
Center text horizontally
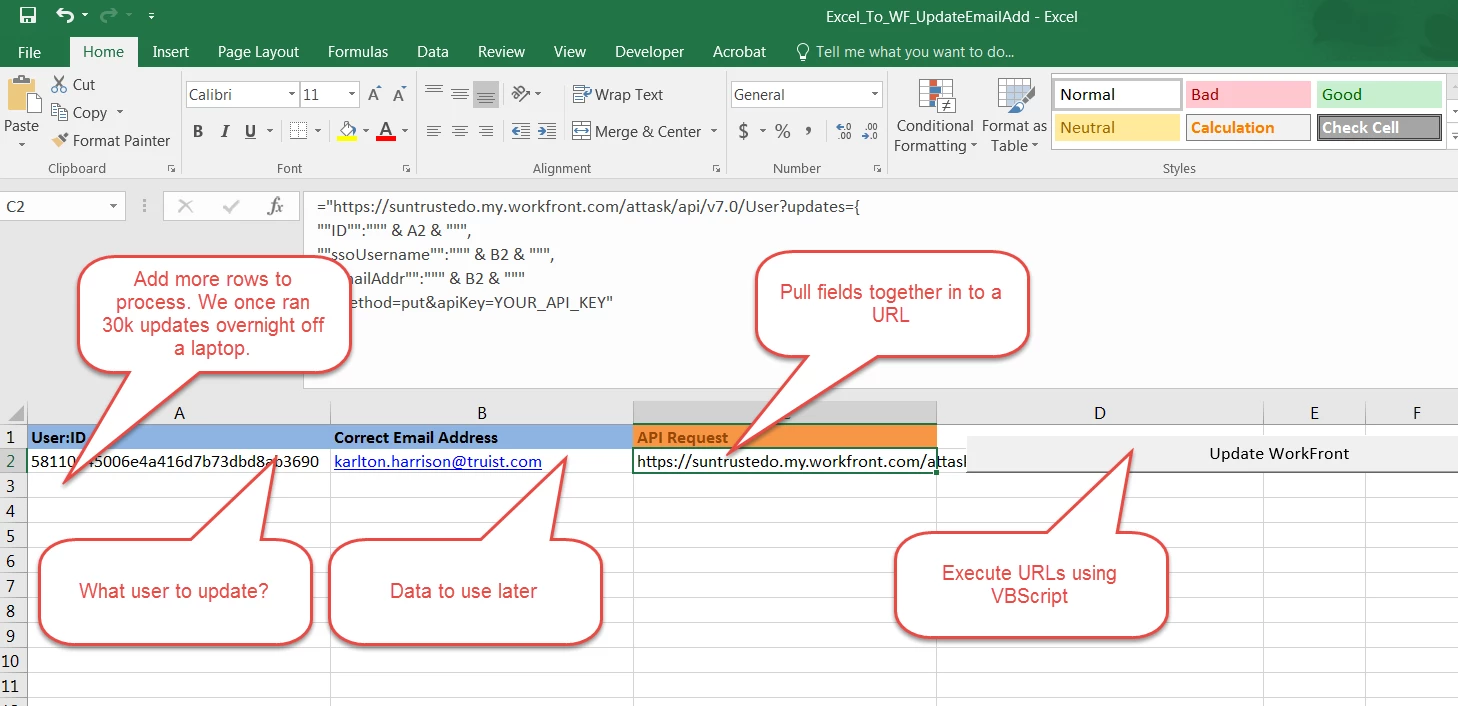click(460, 131)
